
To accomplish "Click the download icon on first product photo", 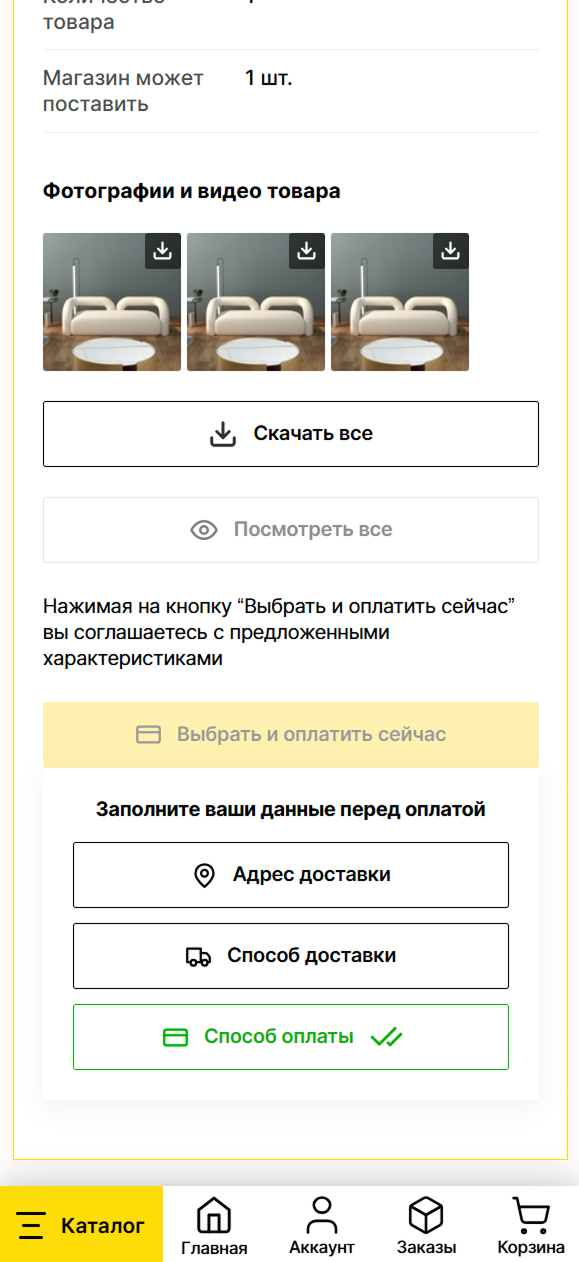I will tap(161, 252).
